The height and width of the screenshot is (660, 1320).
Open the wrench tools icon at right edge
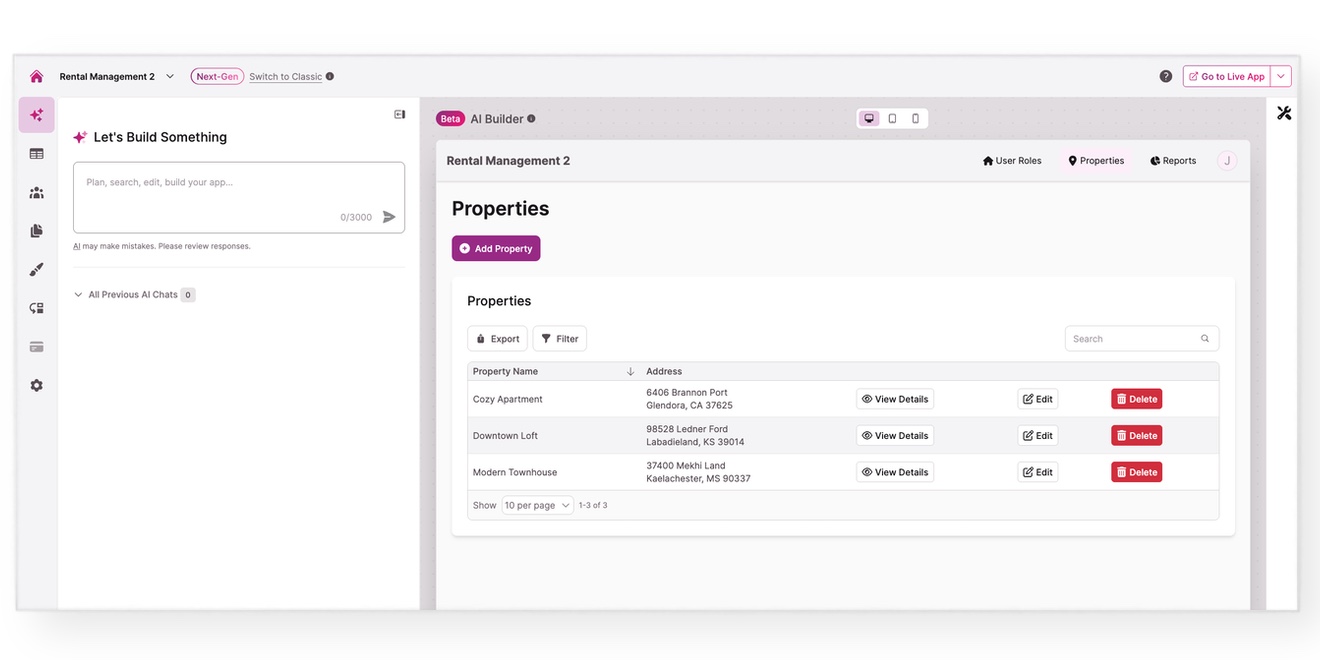(x=1284, y=113)
